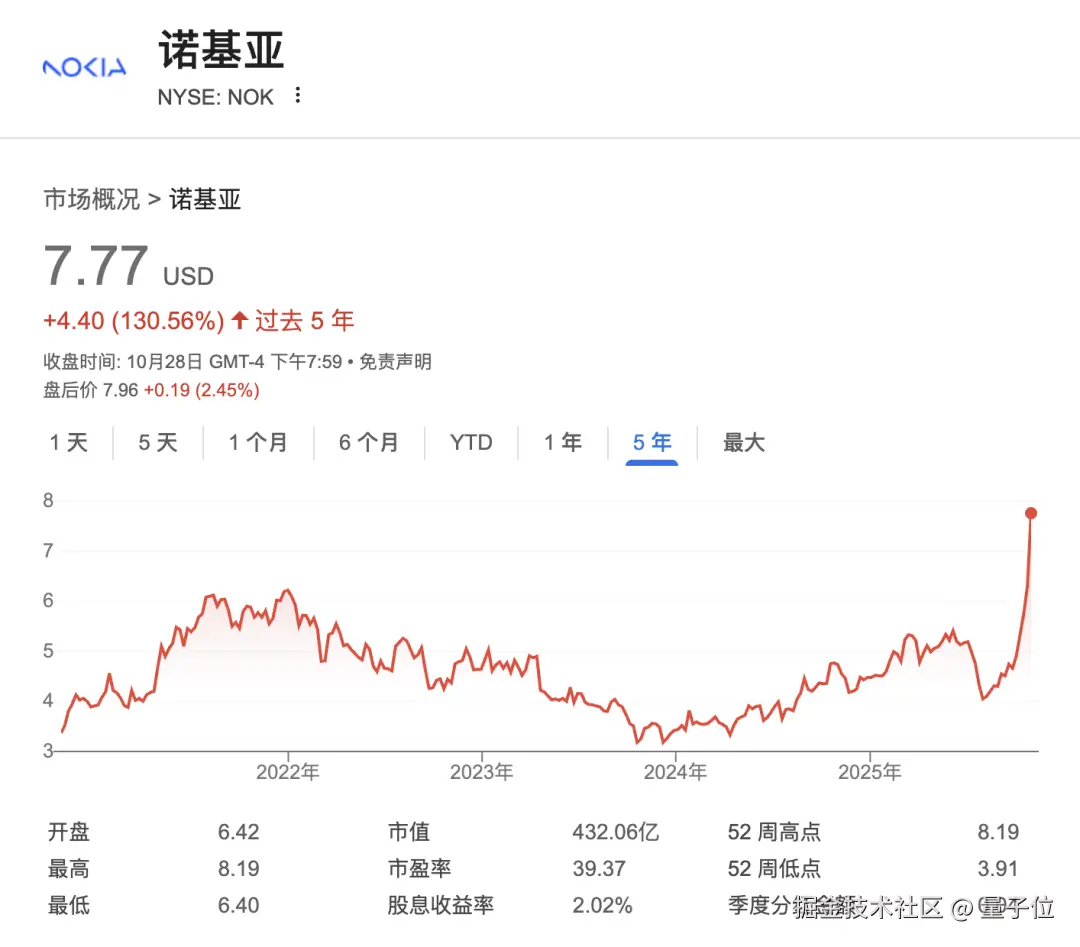Click the 7.77 USD current price
This screenshot has width=1080, height=947.
[x=97, y=267]
